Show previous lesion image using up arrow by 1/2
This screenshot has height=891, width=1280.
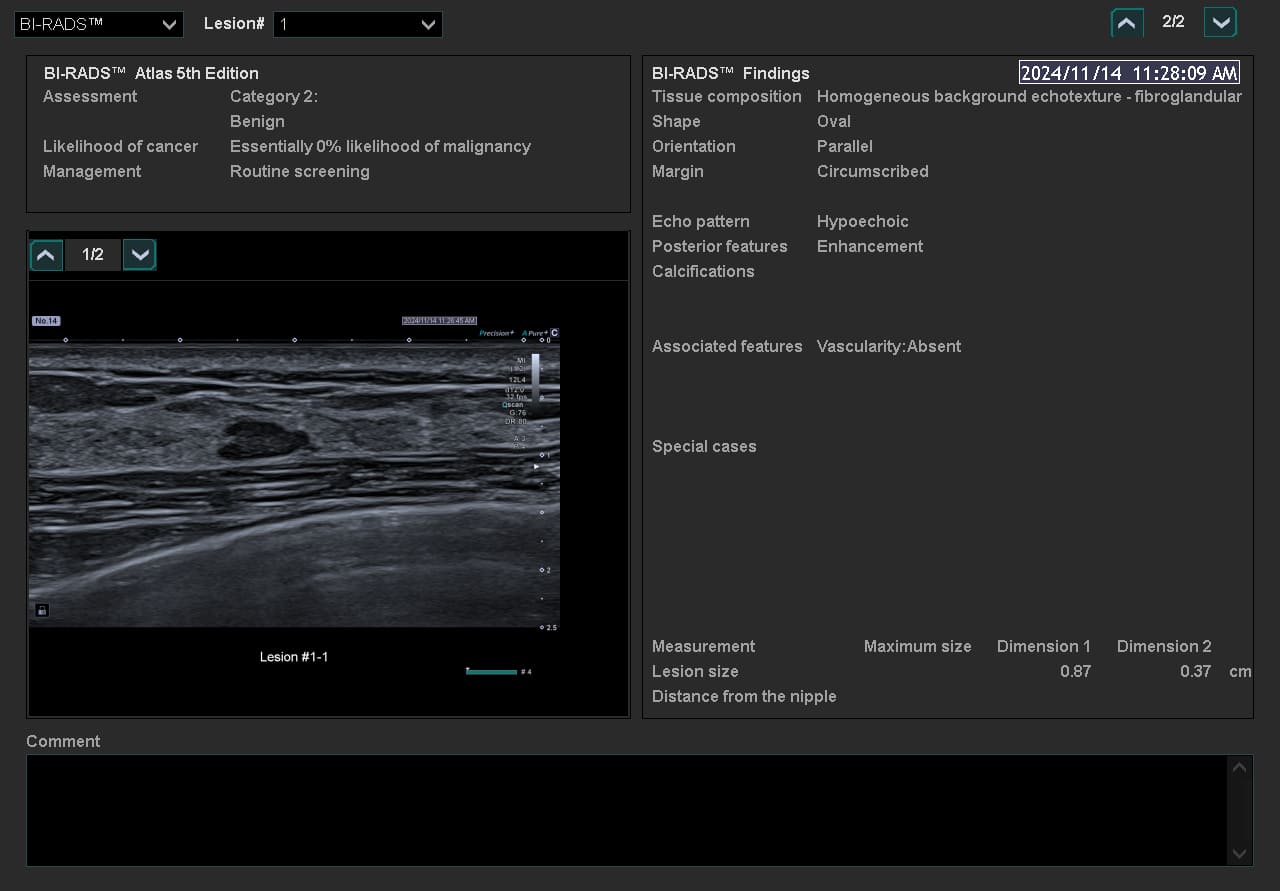[x=46, y=255]
